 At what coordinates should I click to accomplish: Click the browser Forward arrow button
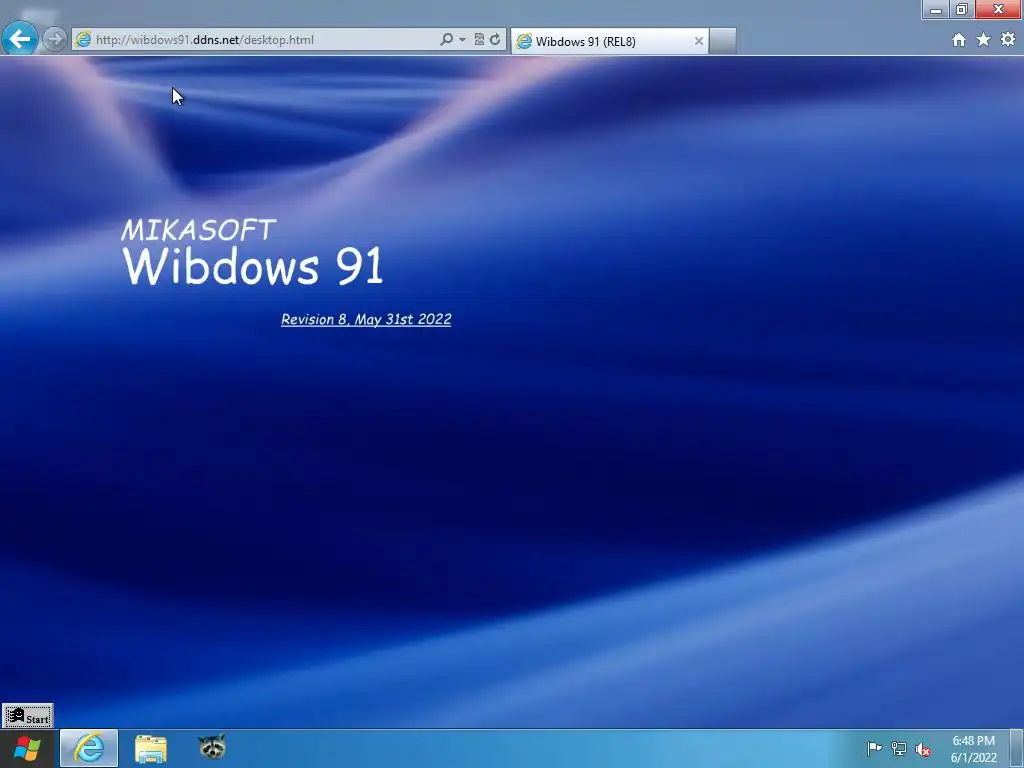[55, 39]
